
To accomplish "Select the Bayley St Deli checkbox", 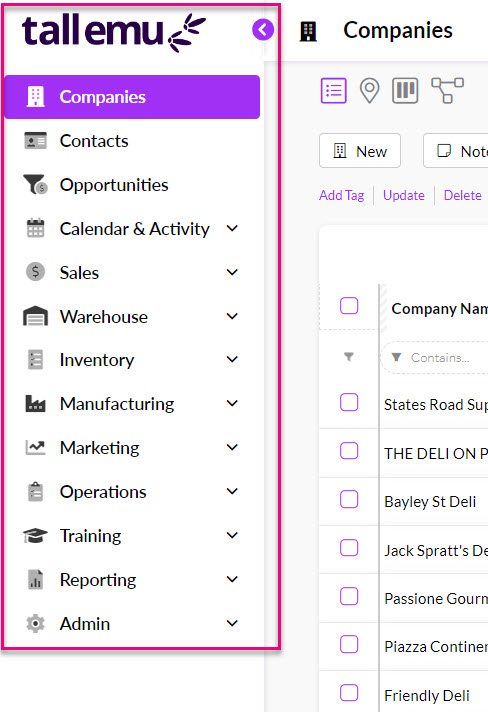I will (x=349, y=499).
